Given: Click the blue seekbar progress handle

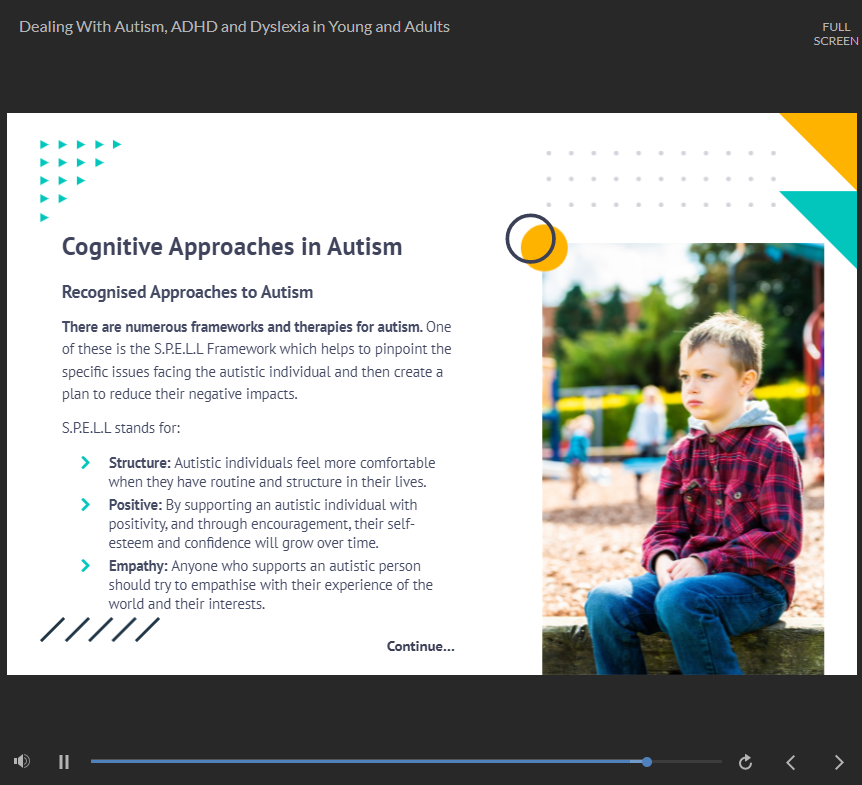Looking at the screenshot, I should (647, 762).
